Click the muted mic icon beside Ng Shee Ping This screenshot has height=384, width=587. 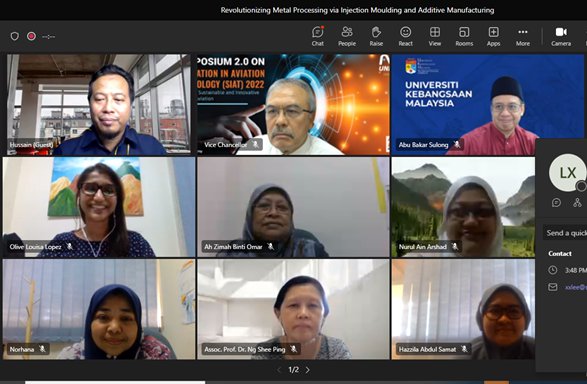(294, 349)
